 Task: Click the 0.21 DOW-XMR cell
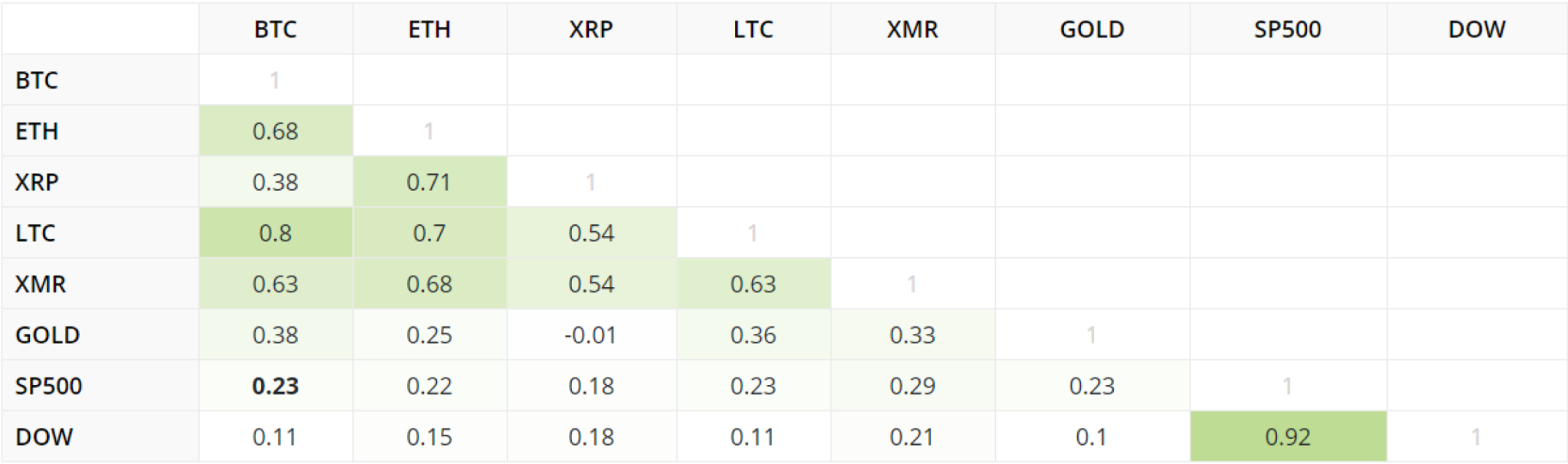[x=913, y=436]
